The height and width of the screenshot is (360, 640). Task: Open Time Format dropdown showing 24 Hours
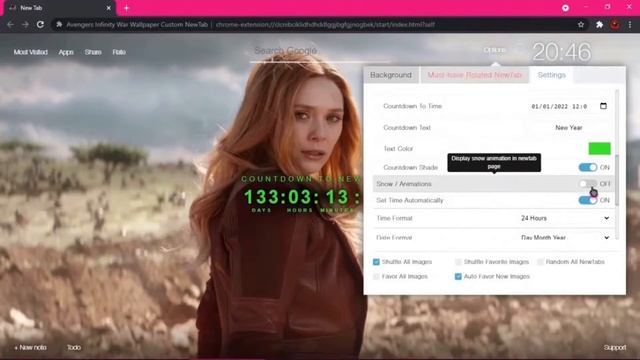pyautogui.click(x=565, y=218)
